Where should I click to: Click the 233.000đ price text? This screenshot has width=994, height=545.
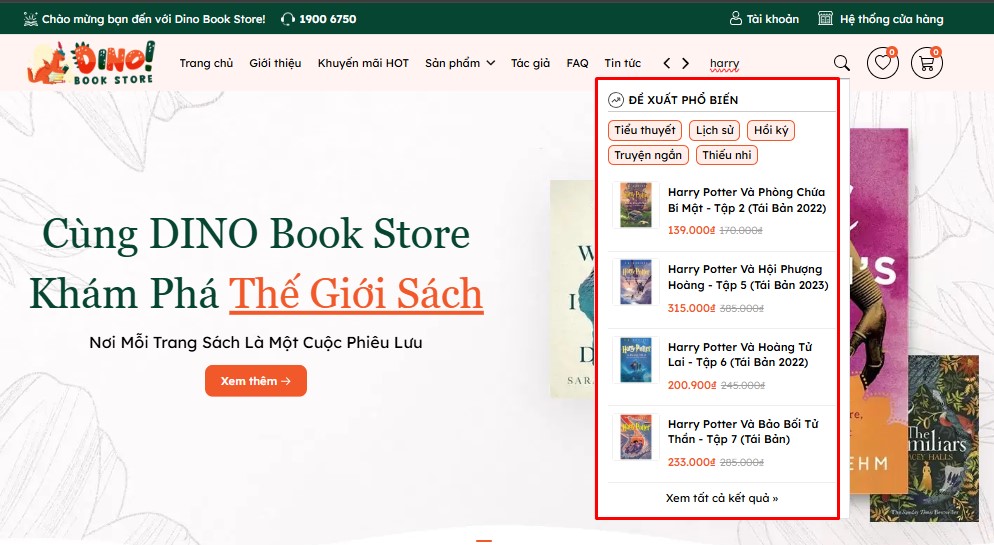tap(691, 462)
